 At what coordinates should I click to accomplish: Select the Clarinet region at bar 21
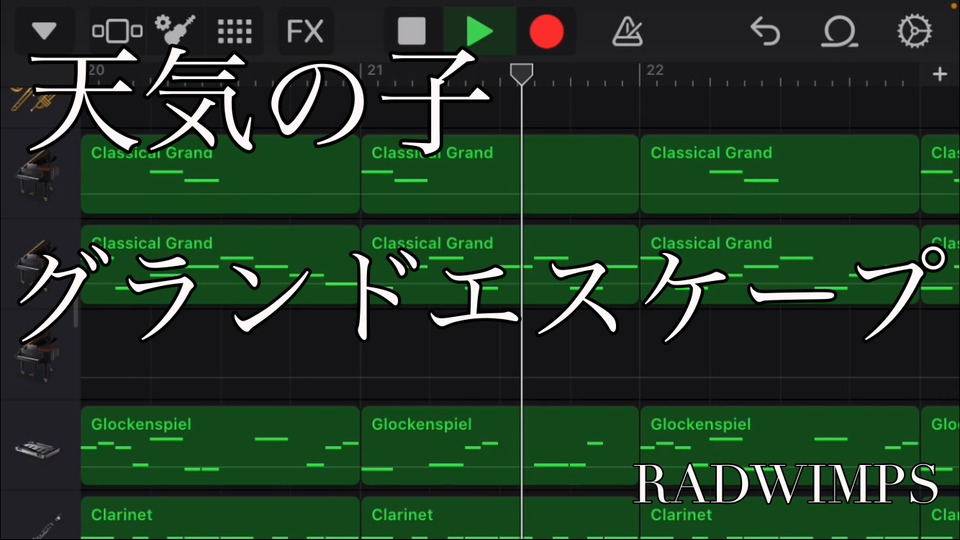pyautogui.click(x=500, y=518)
